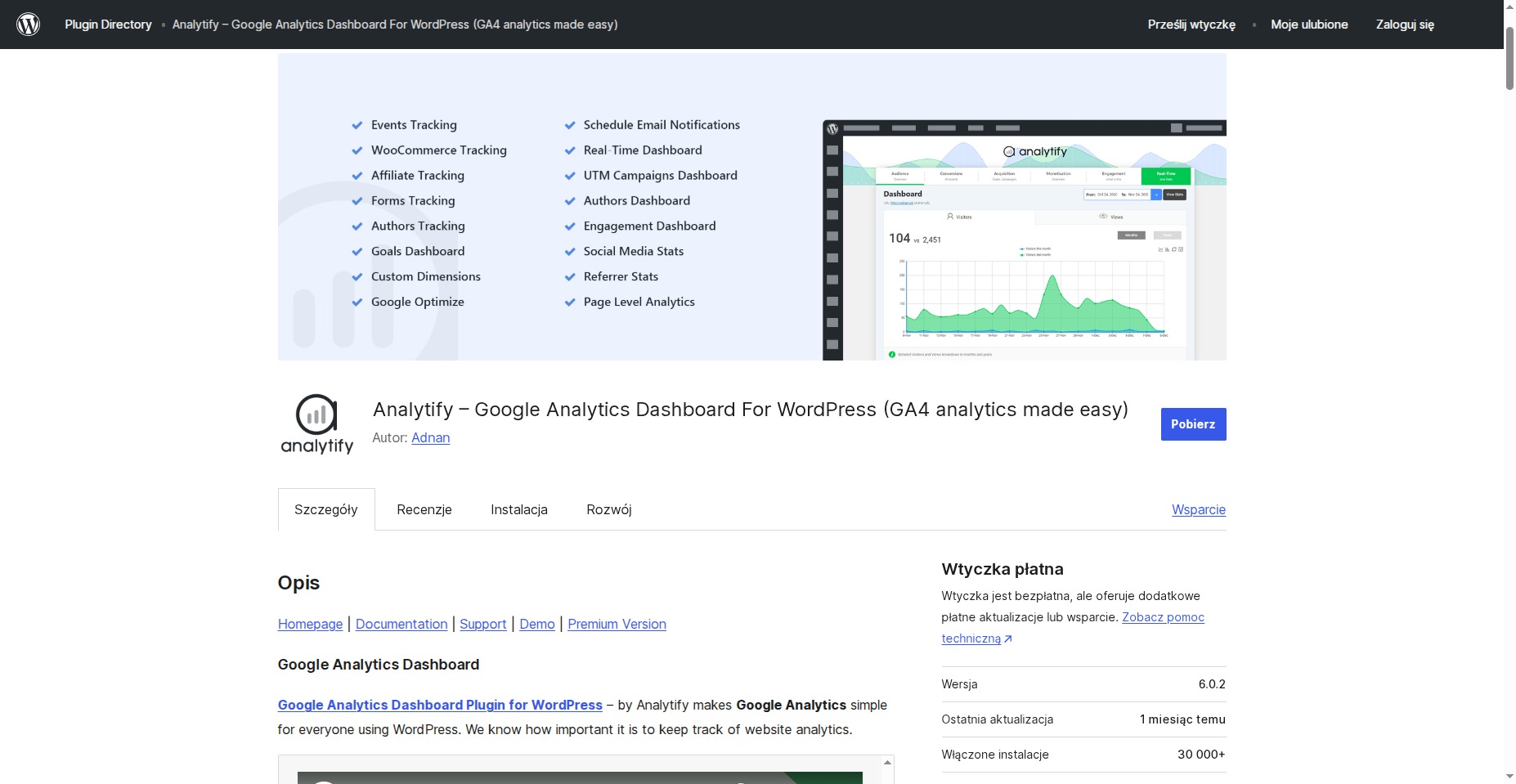Click the 'Goals Dashboard' feature text
The image size is (1516, 784).
pyautogui.click(x=418, y=251)
